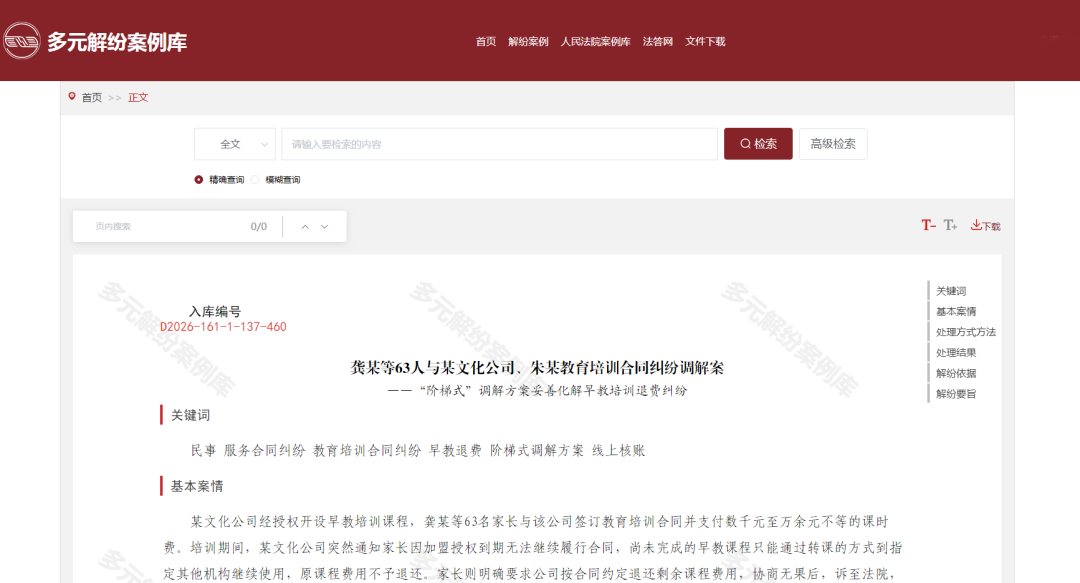Decrease font size with T- icon

[x=928, y=225]
